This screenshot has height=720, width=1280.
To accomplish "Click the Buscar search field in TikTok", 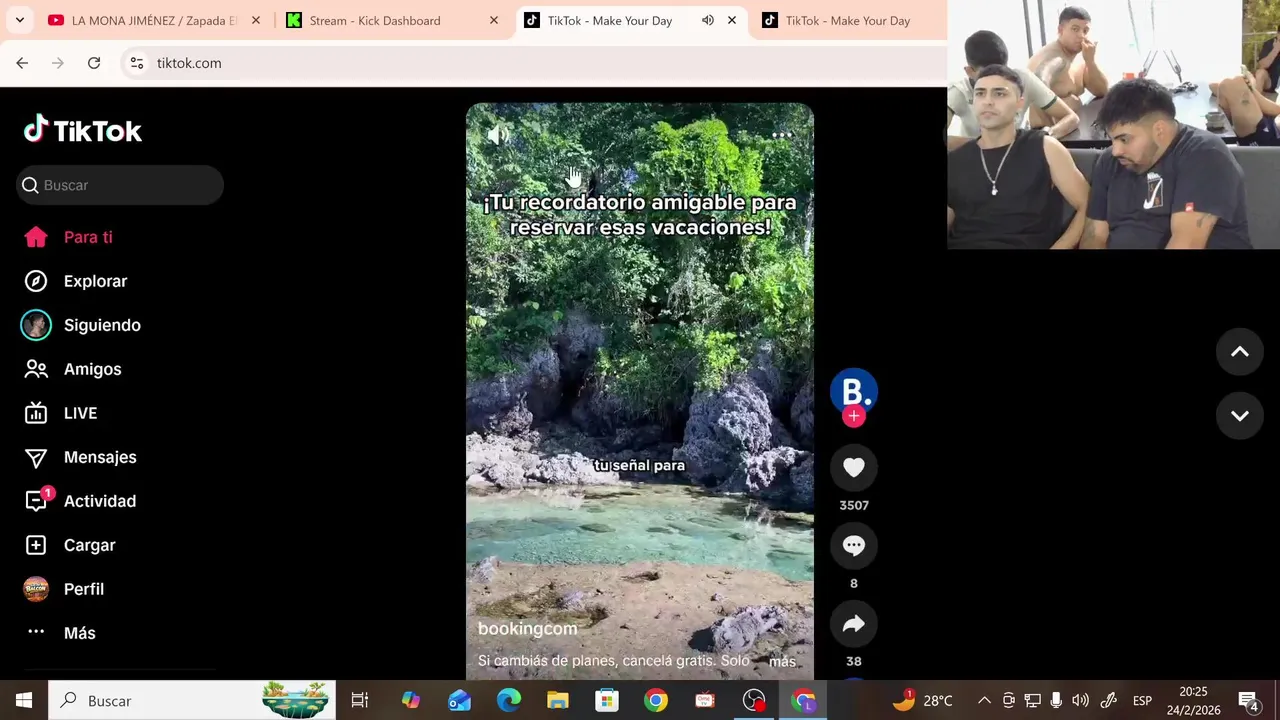I will coord(120,185).
